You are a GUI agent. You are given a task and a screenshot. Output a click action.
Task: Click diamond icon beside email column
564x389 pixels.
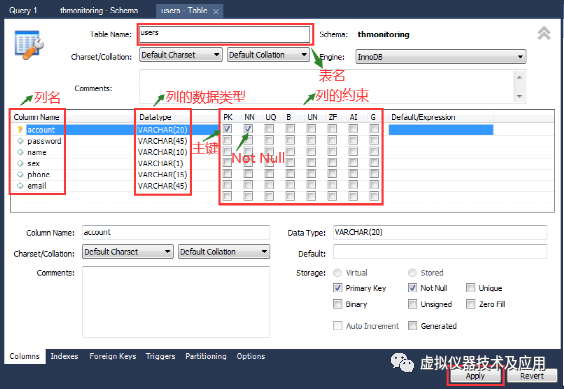[20, 185]
